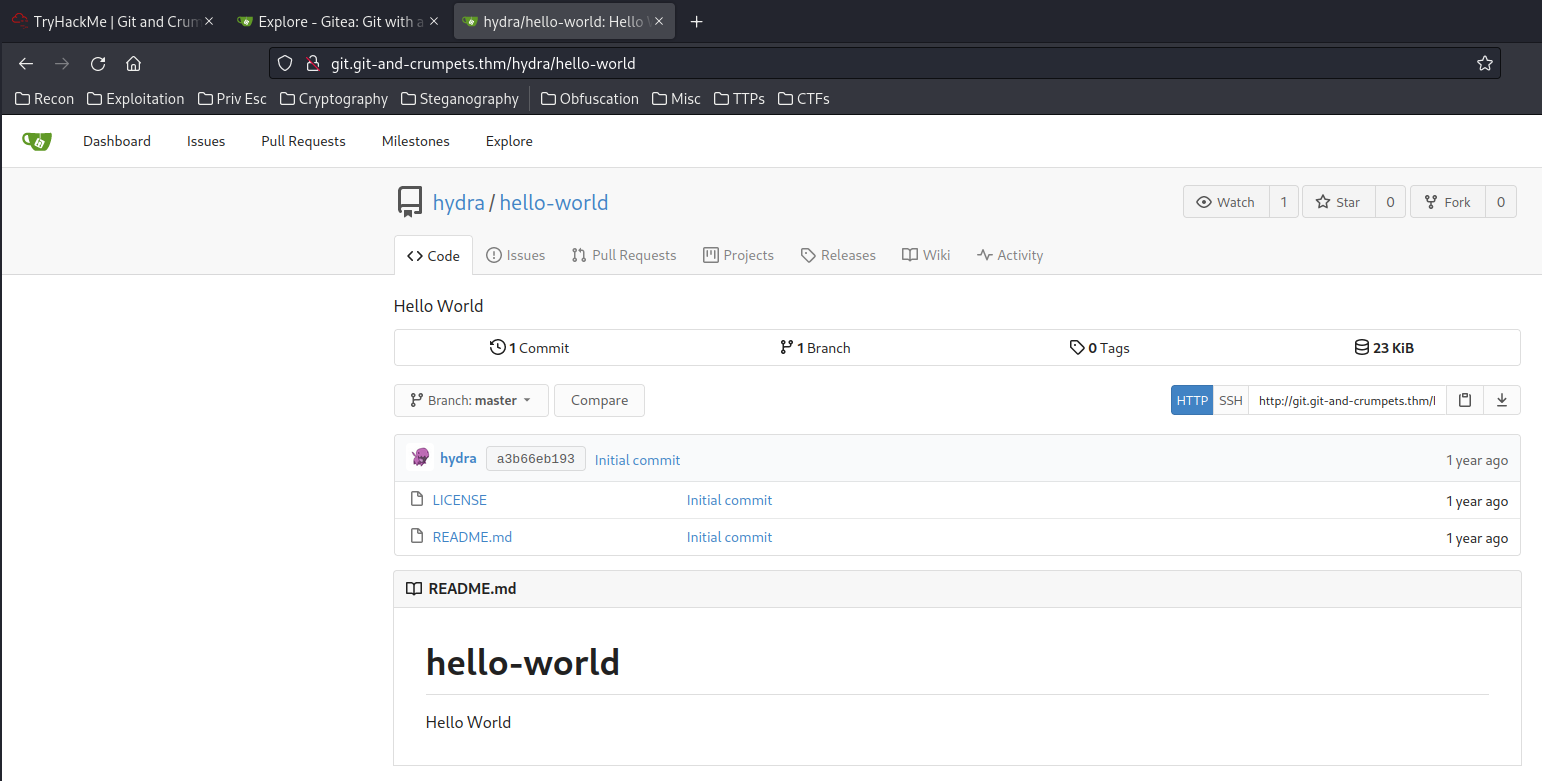Image resolution: width=1542 pixels, height=781 pixels.
Task: Click the Compare button
Action: [x=599, y=400]
